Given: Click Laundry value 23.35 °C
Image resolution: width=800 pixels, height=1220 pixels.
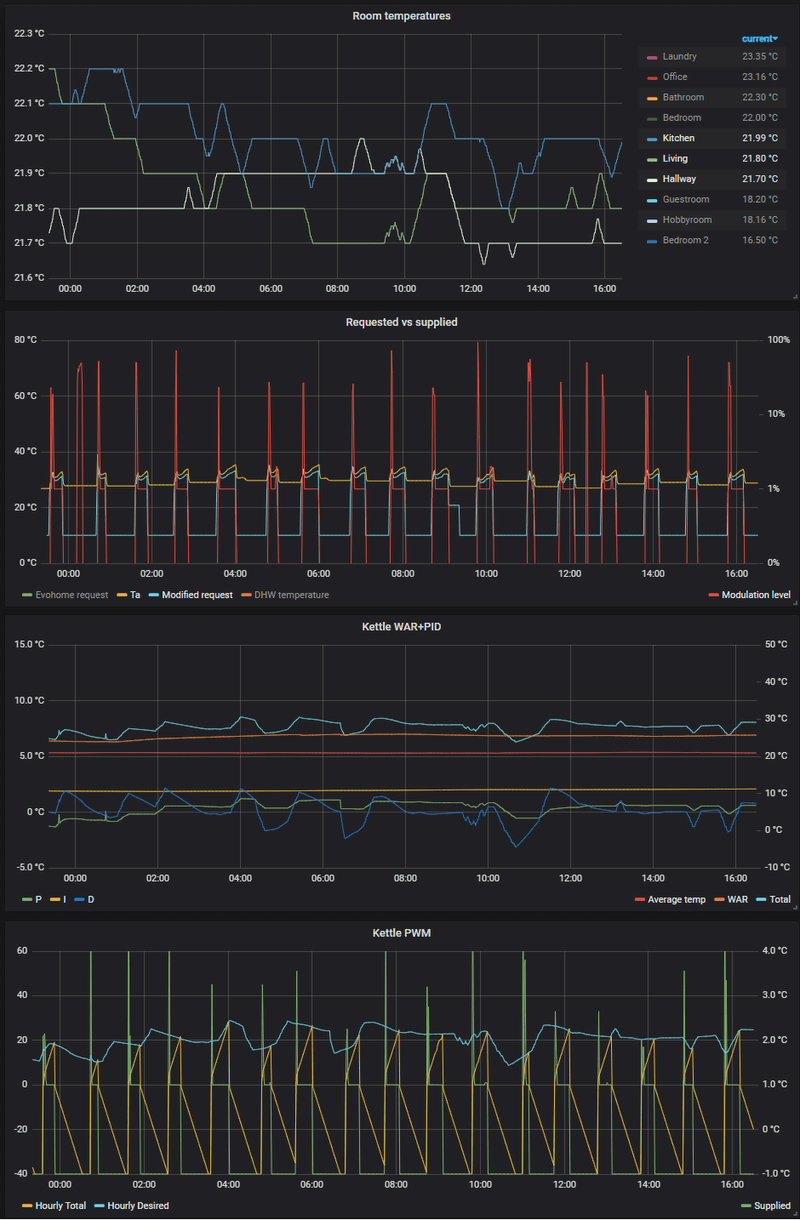Looking at the screenshot, I should pos(761,57).
